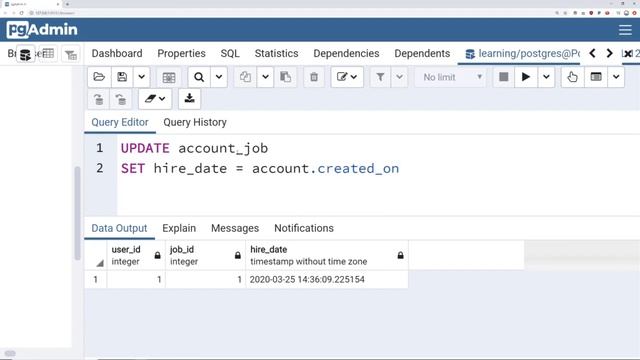Open the pgAdmin hamburger menu
The height and width of the screenshot is (360, 640).
(625, 30)
